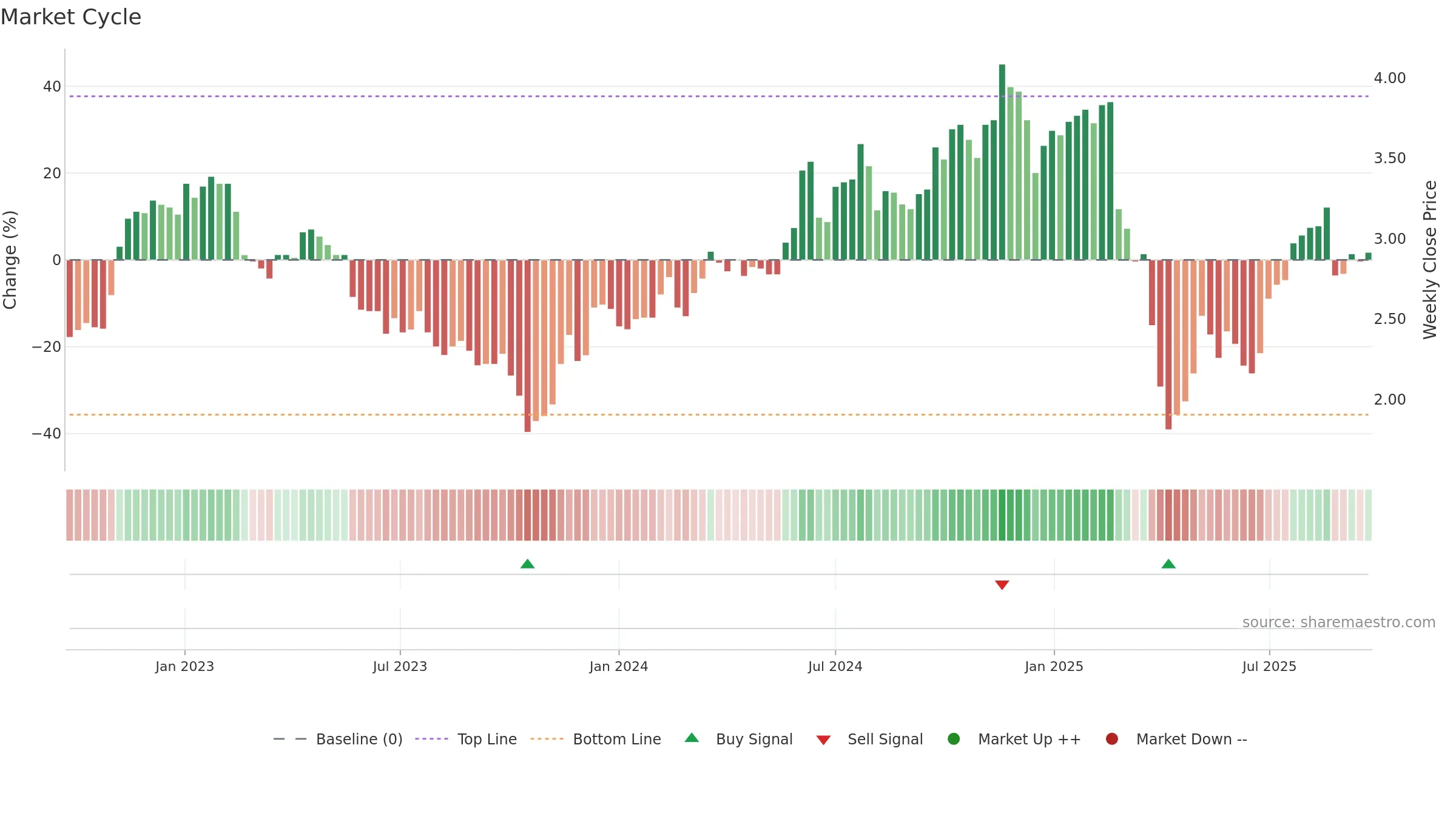Click the Jul 2025 axis label
1456x819 pixels.
(1269, 666)
